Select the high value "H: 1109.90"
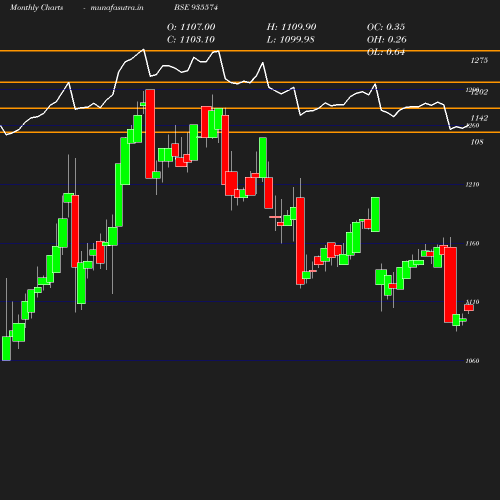Image resolution: width=500 pixels, height=500 pixels. click(291, 27)
